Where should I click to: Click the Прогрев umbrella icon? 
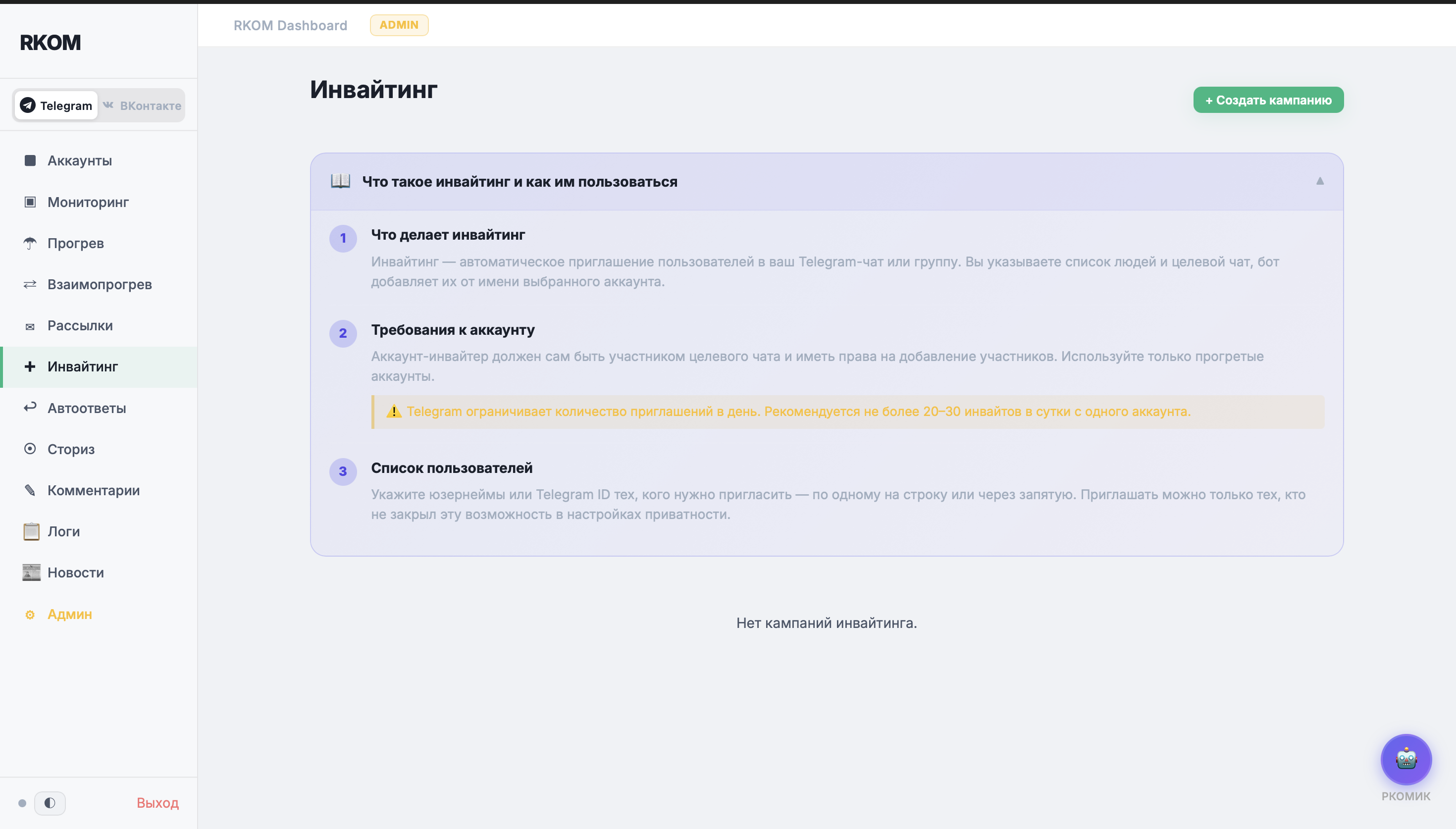[x=30, y=243]
